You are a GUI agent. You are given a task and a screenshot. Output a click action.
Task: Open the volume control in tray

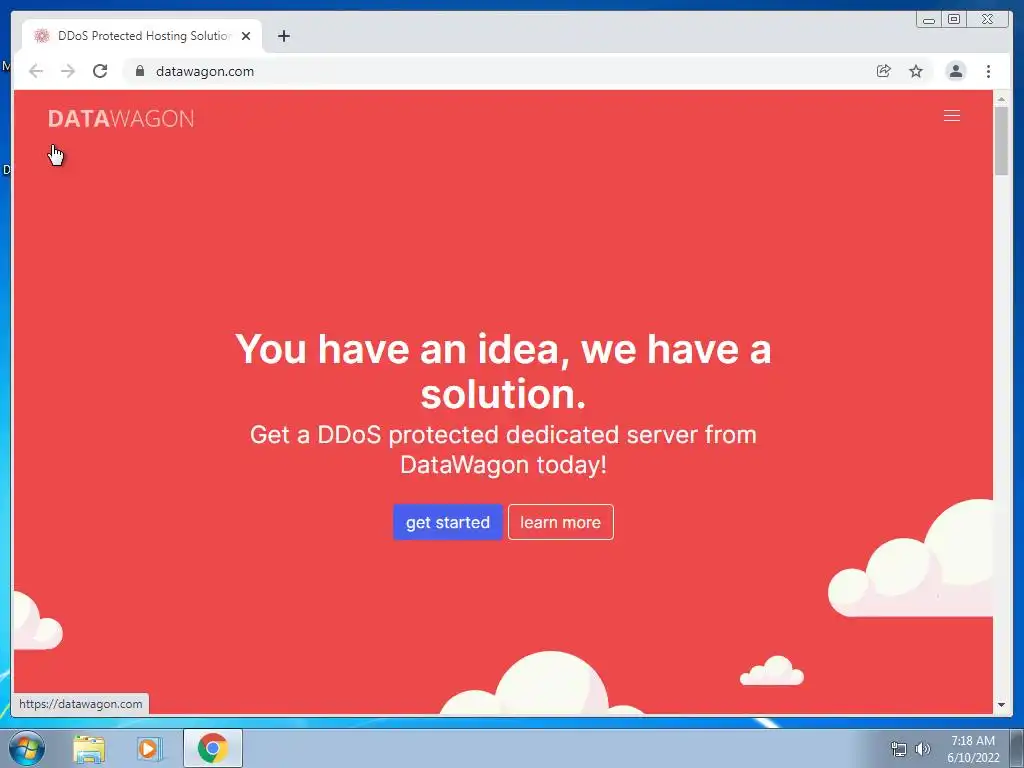(x=922, y=749)
